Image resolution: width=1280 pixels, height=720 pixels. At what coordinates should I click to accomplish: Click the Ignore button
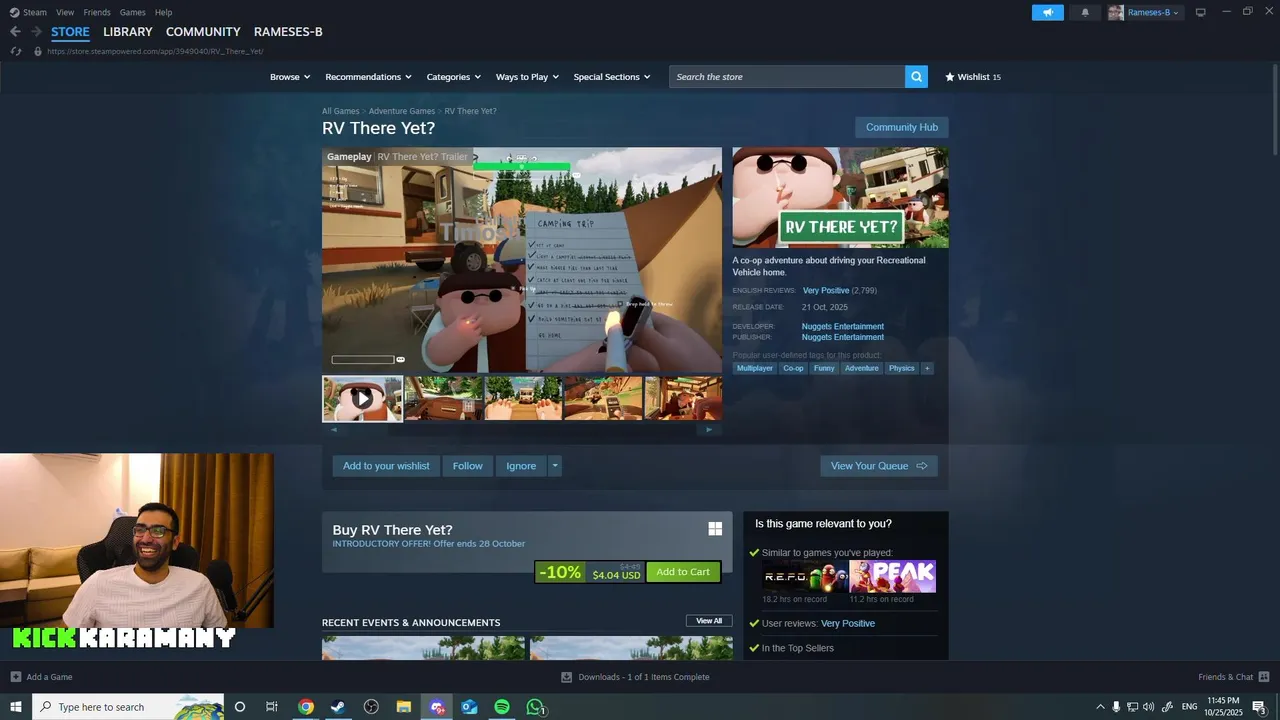coord(521,466)
